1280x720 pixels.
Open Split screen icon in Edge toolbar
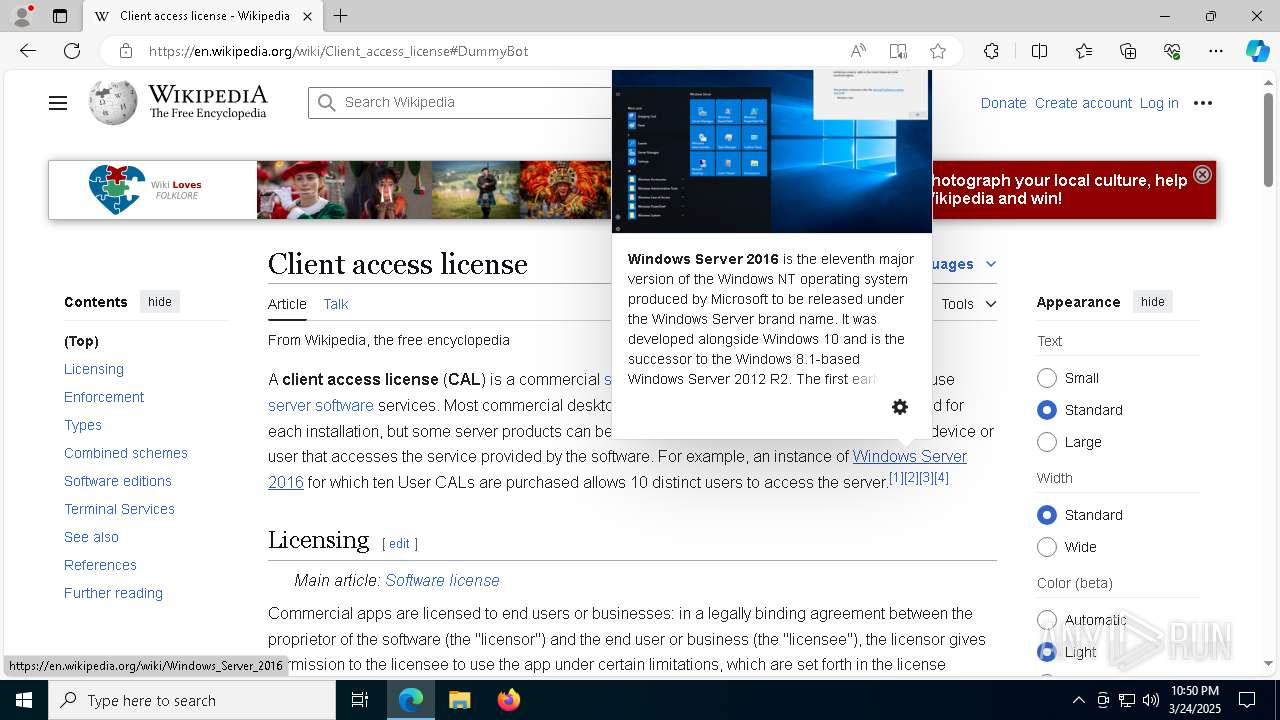(1039, 51)
